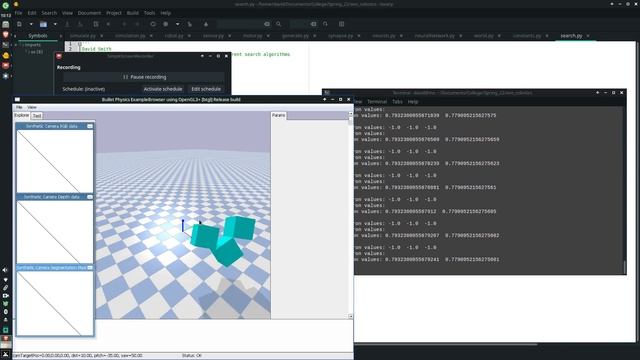Click the New file icon in Geany toolbar
The image size is (640, 360).
(19, 24)
